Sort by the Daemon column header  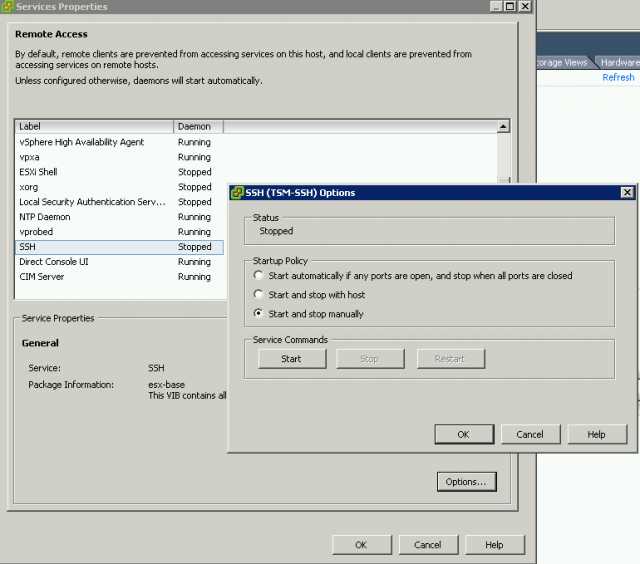(198, 127)
